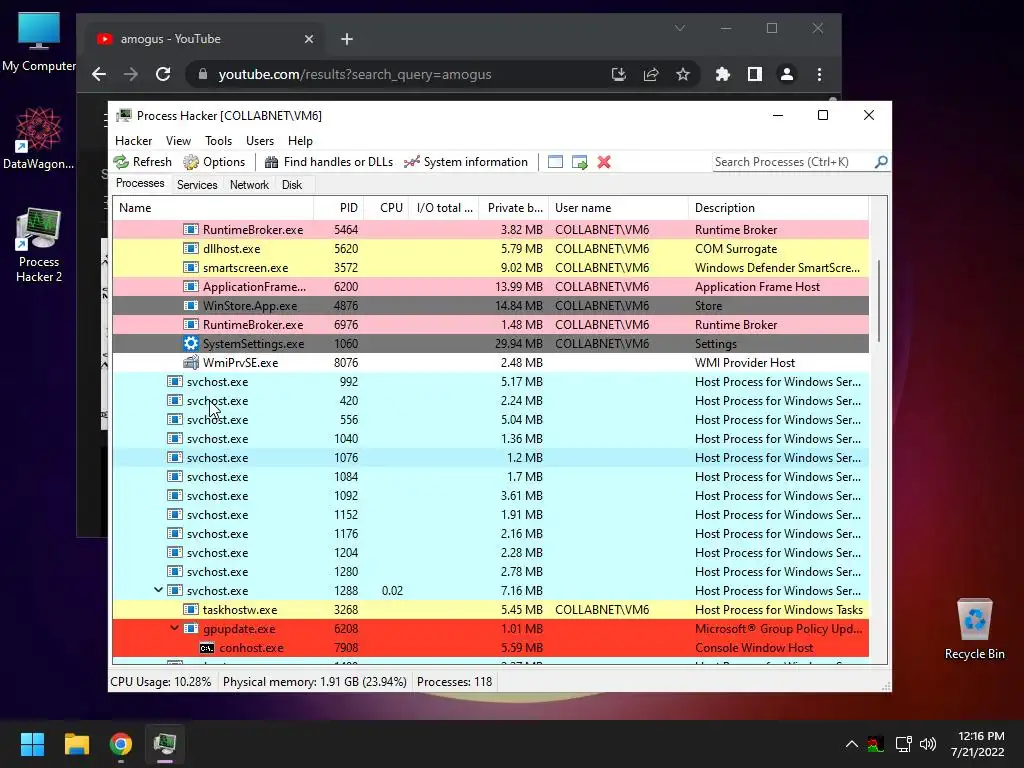Screen dimensions: 1024x768
Task: Select conhost.exe console icon
Action: (207, 648)
